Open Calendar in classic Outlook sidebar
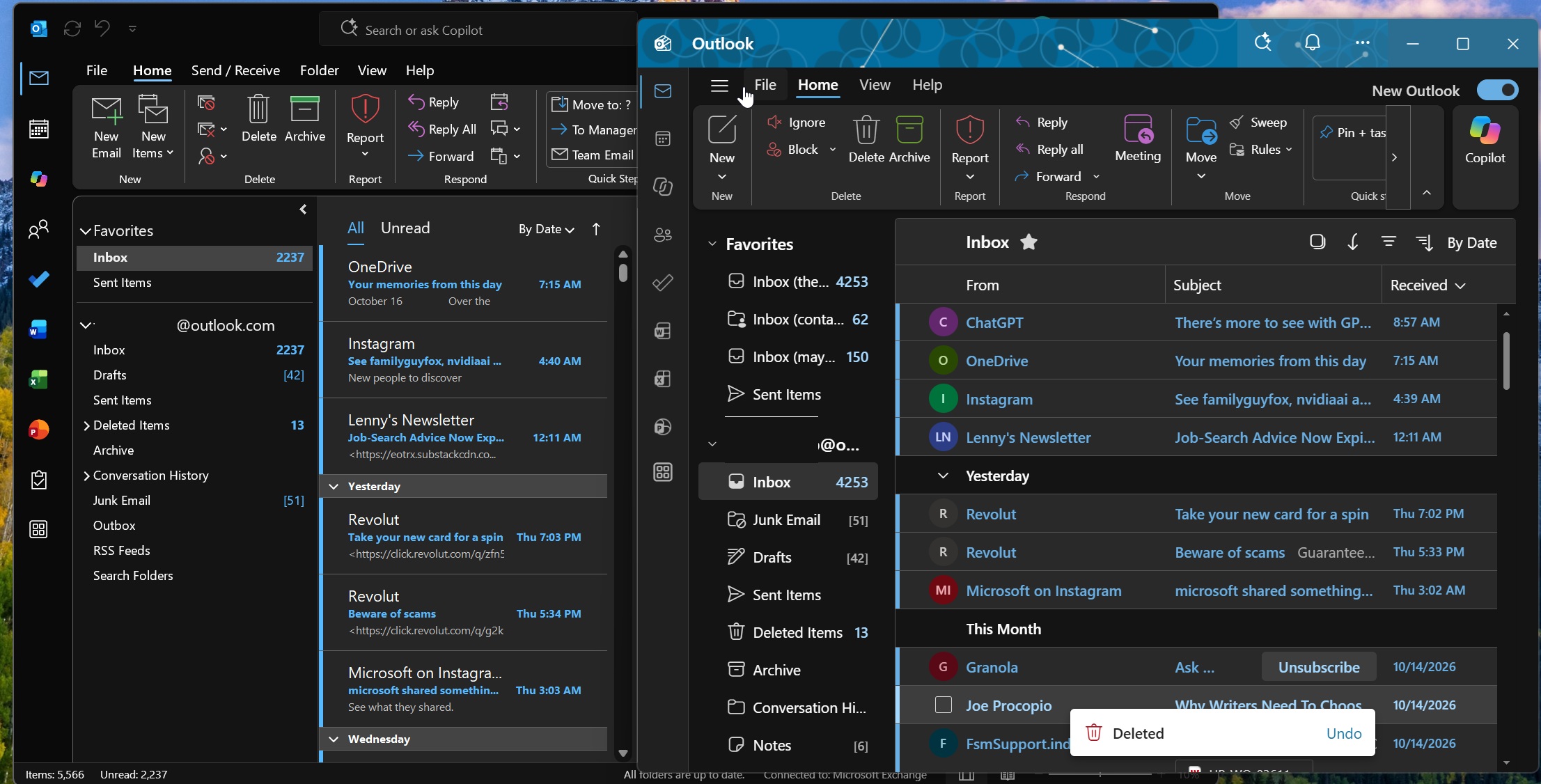This screenshot has width=1541, height=784. pos(39,129)
